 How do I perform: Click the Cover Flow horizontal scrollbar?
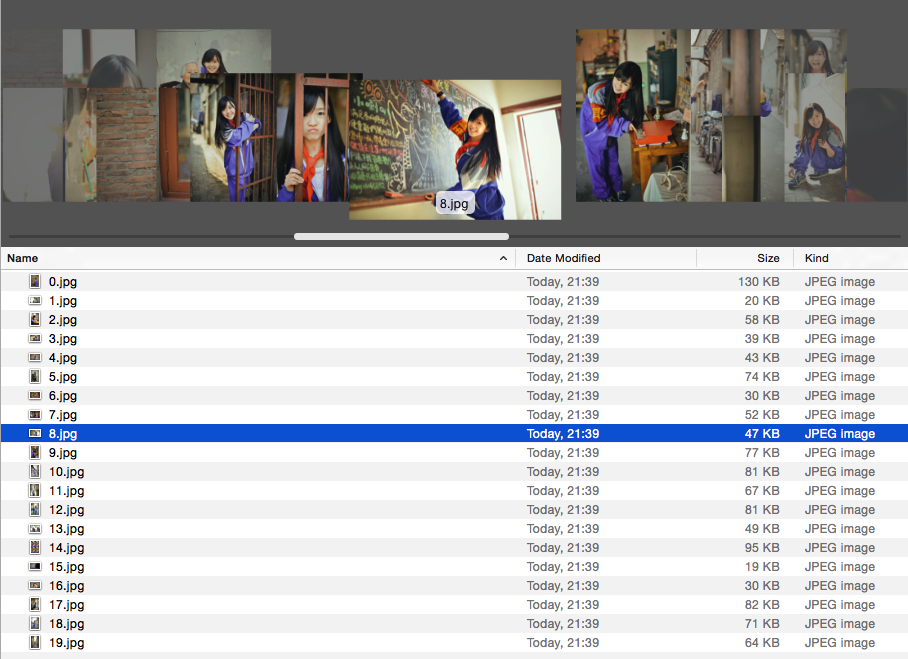401,236
